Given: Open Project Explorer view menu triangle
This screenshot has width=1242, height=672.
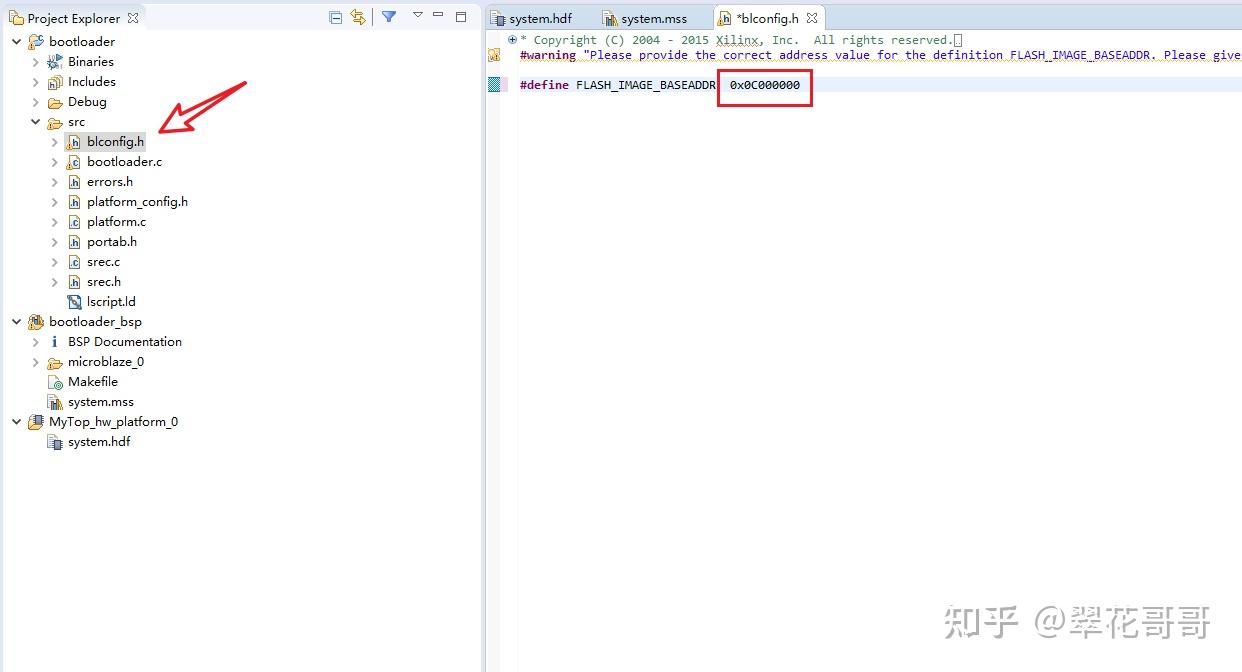Looking at the screenshot, I should tap(418, 15).
